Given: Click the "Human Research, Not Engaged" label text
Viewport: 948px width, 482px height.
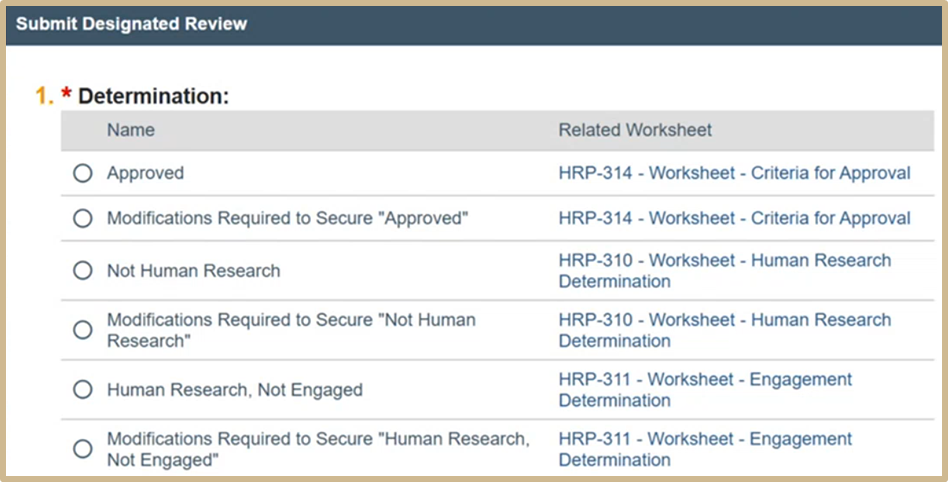Looking at the screenshot, I should click(234, 390).
